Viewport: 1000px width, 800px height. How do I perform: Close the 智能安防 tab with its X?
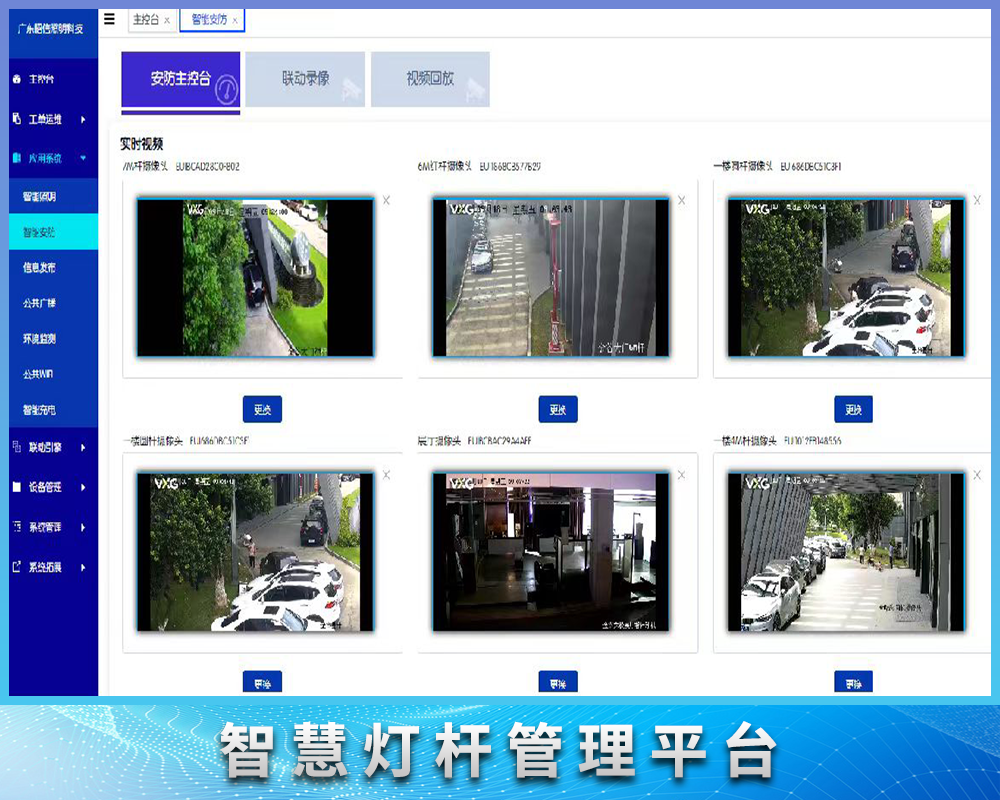coord(236,20)
